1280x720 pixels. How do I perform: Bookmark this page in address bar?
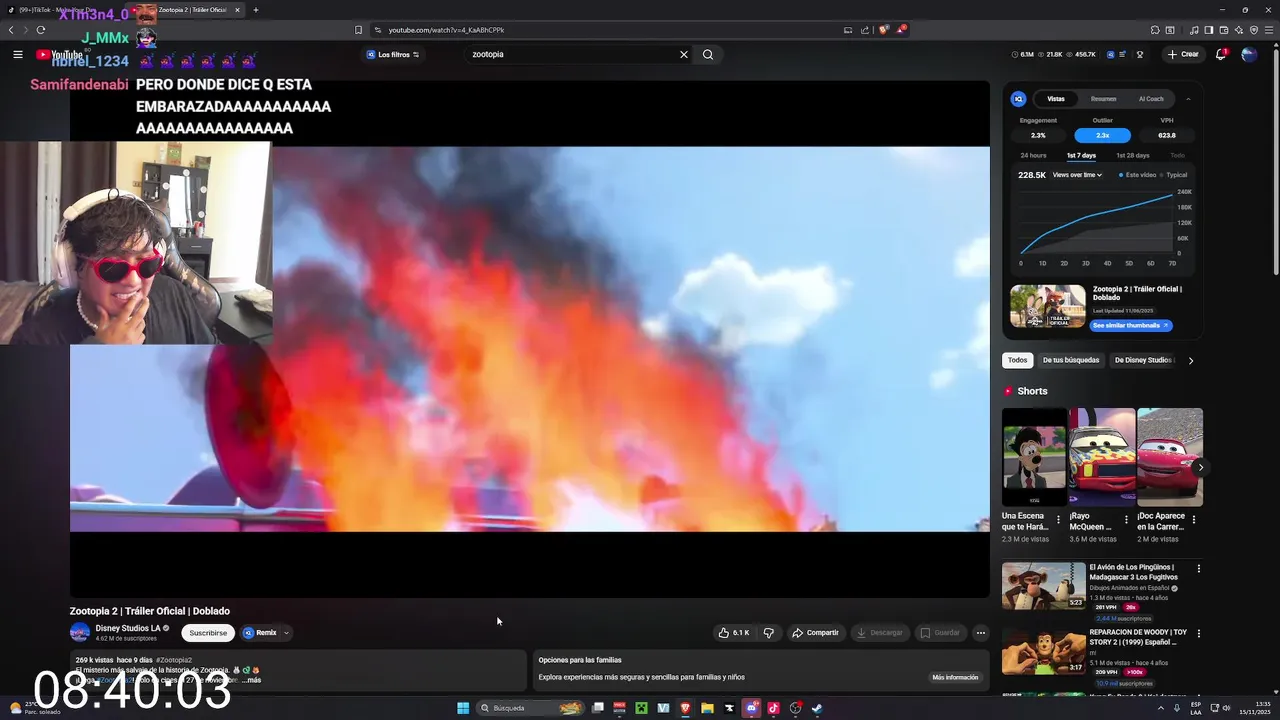pos(358,30)
